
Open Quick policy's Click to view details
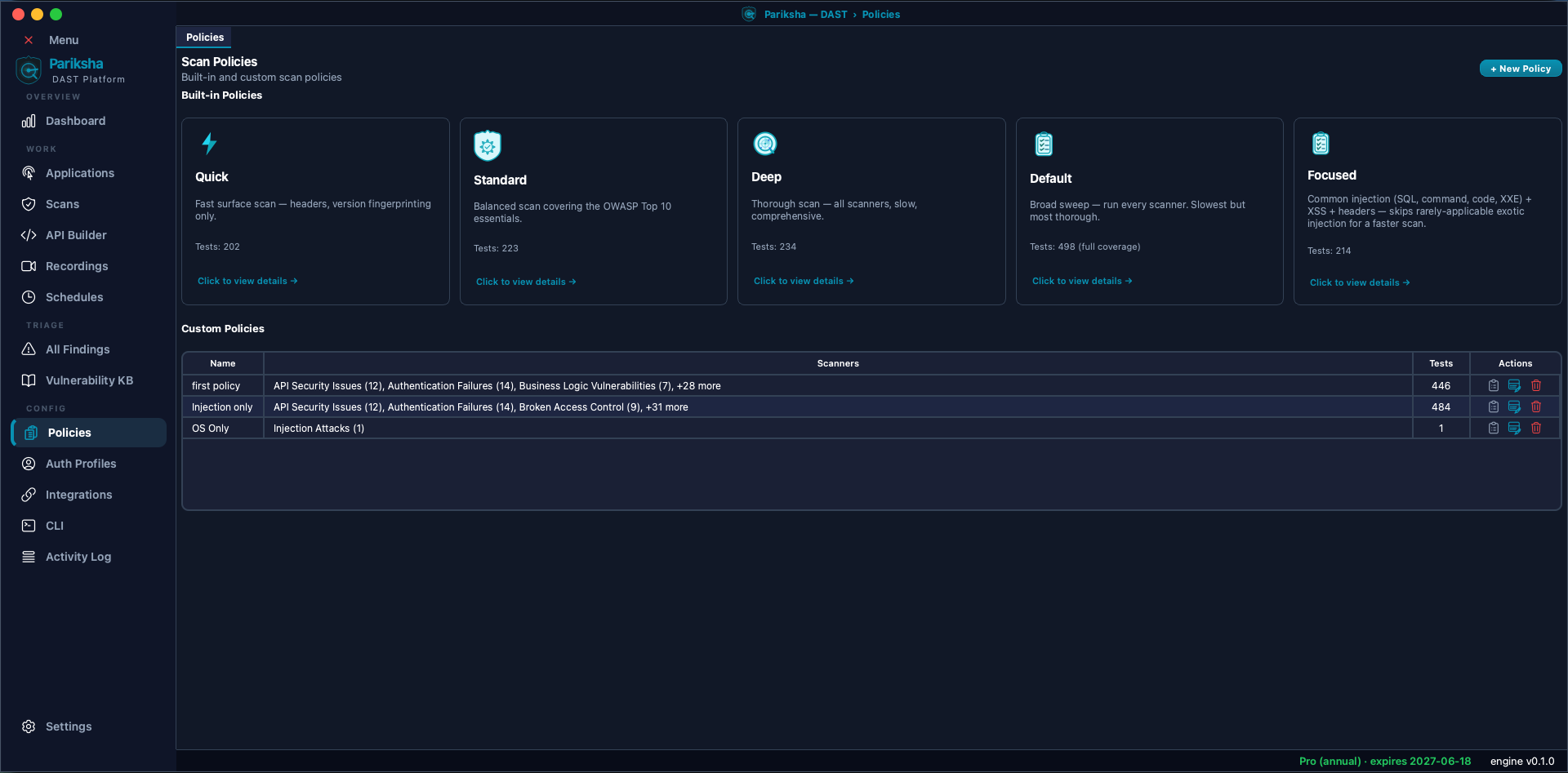pyautogui.click(x=247, y=281)
